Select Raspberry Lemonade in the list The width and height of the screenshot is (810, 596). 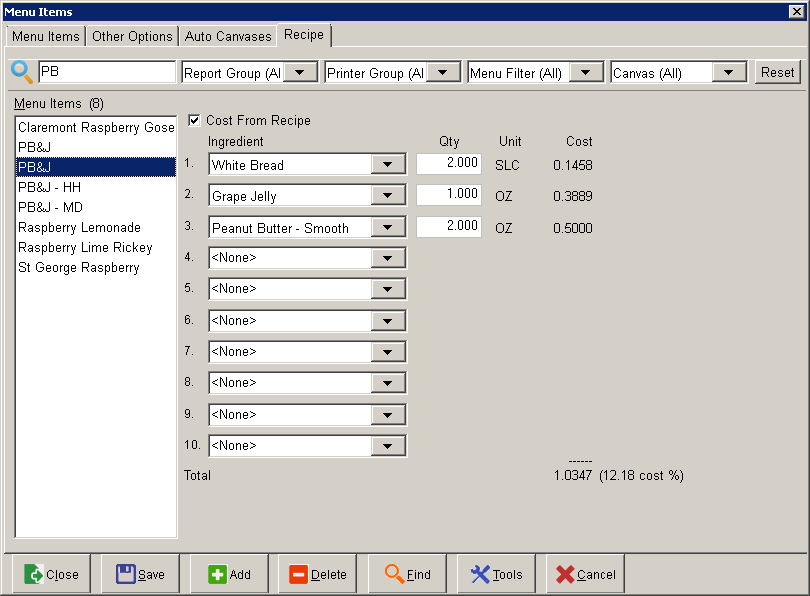pyautogui.click(x=96, y=227)
